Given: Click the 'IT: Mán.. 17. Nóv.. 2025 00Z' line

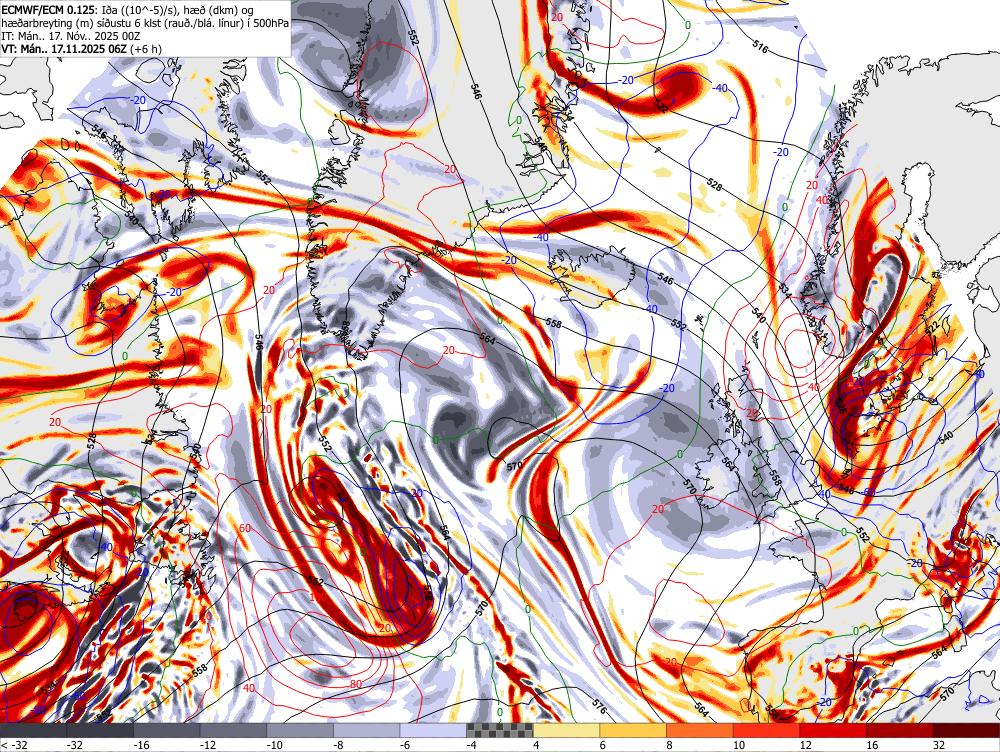Looking at the screenshot, I should click(71, 35).
